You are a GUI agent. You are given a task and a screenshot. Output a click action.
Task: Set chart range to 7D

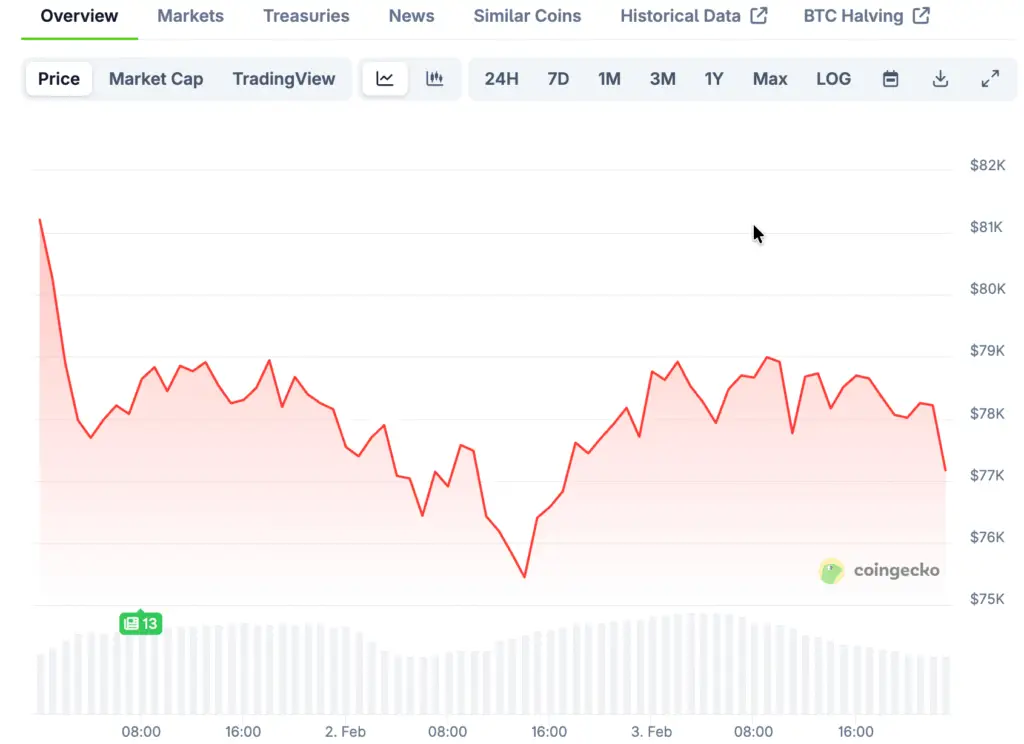click(x=558, y=79)
